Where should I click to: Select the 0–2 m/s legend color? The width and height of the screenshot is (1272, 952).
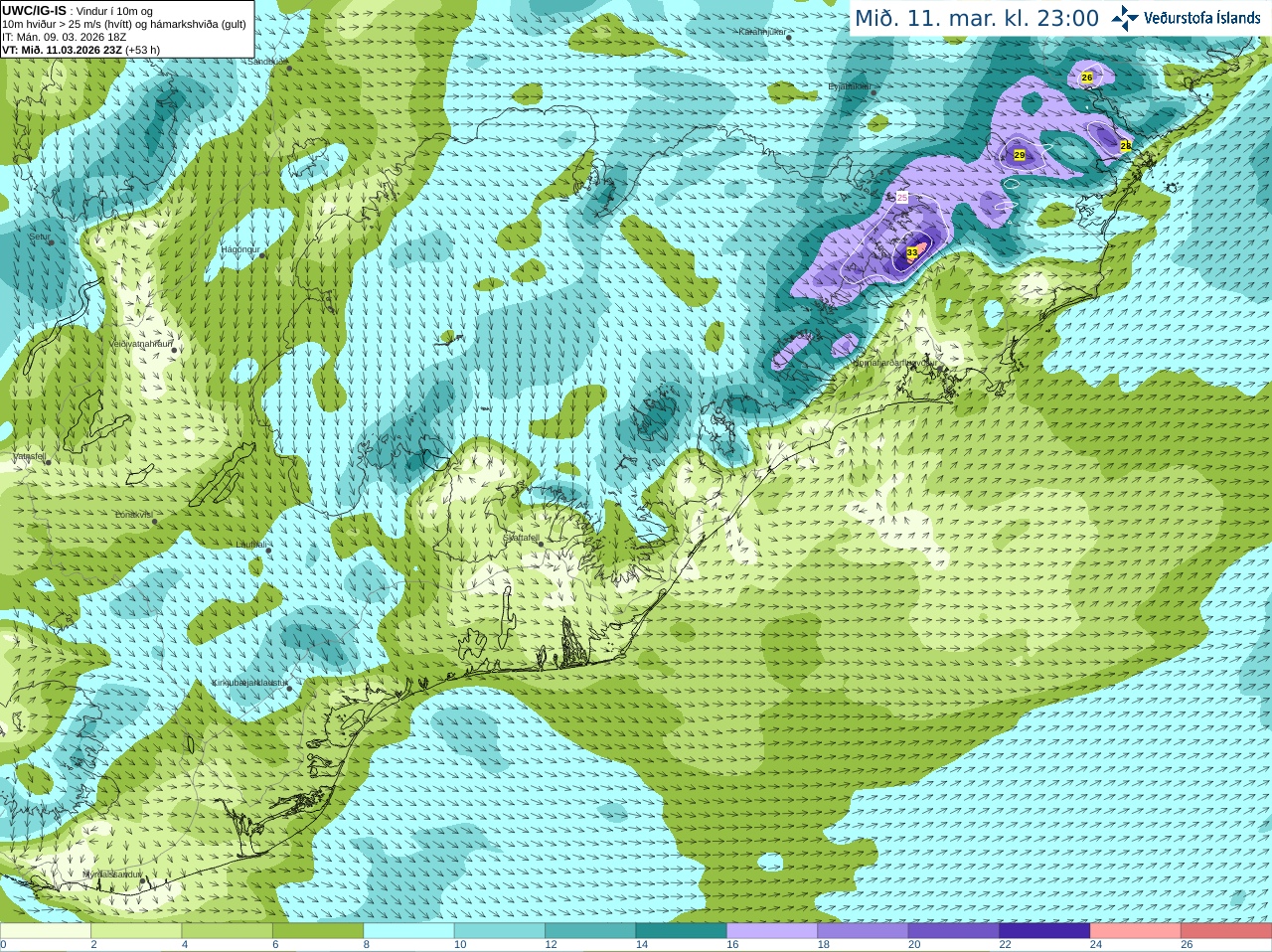point(46,931)
